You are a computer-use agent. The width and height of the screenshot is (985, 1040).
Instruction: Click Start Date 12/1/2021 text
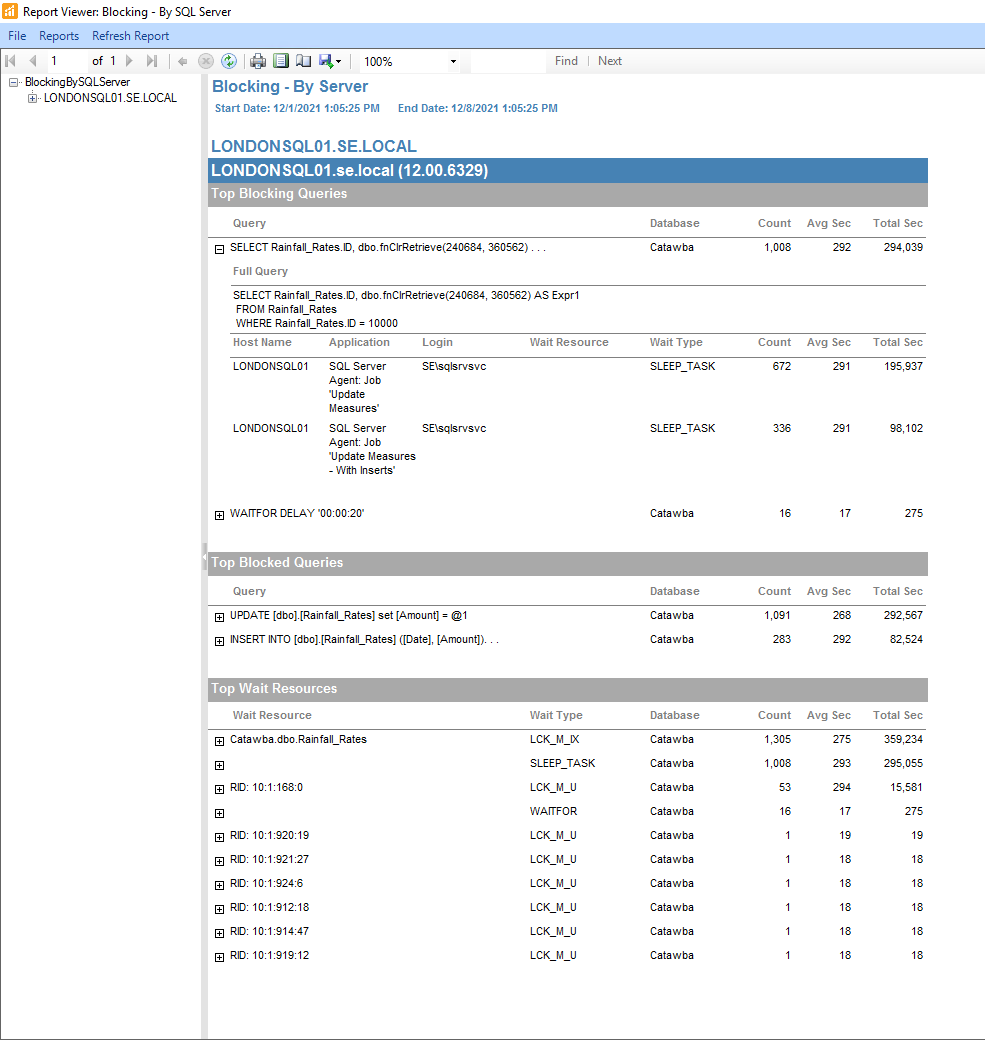[297, 108]
